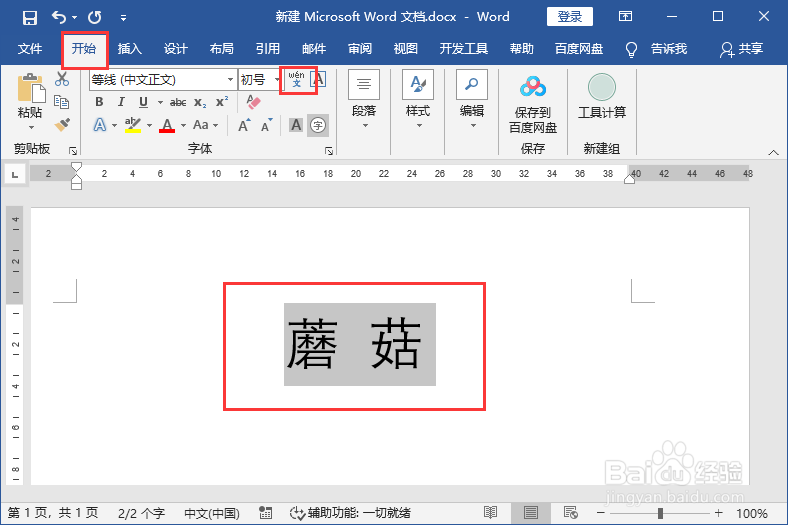
Task: Click the ruler tab selector L
Action: 15,174
